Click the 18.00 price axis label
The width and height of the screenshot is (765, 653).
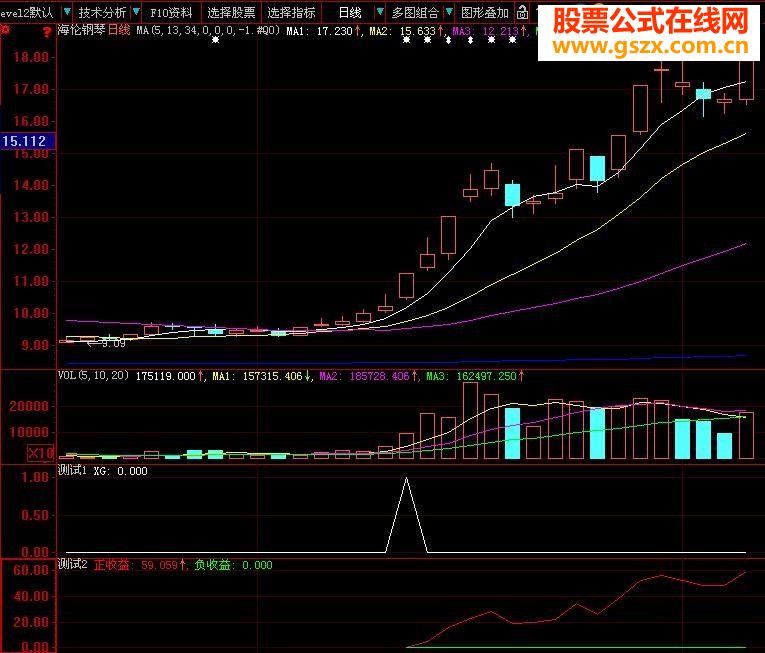[30, 57]
